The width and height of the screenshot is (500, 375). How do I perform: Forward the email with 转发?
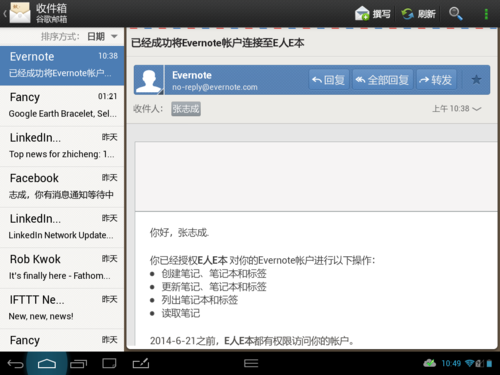point(436,80)
